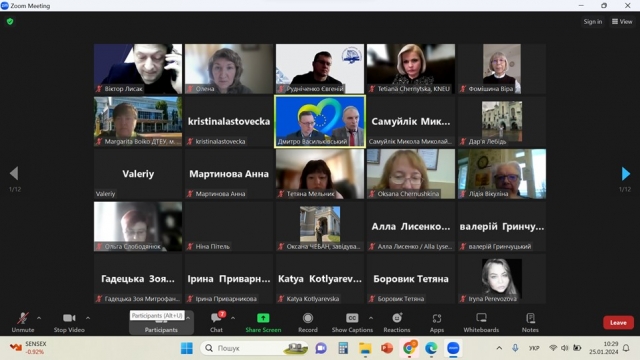
Task: Select the Самуйлік Микола participant tile
Action: pos(411,122)
